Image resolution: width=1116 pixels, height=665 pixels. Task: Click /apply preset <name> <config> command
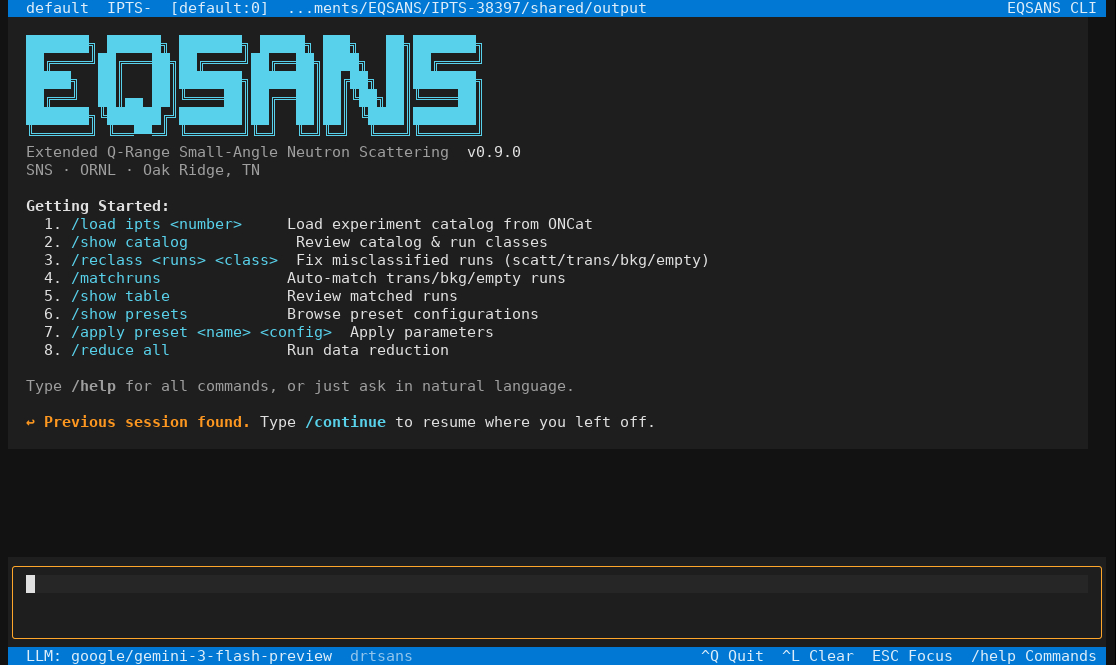pos(201,332)
